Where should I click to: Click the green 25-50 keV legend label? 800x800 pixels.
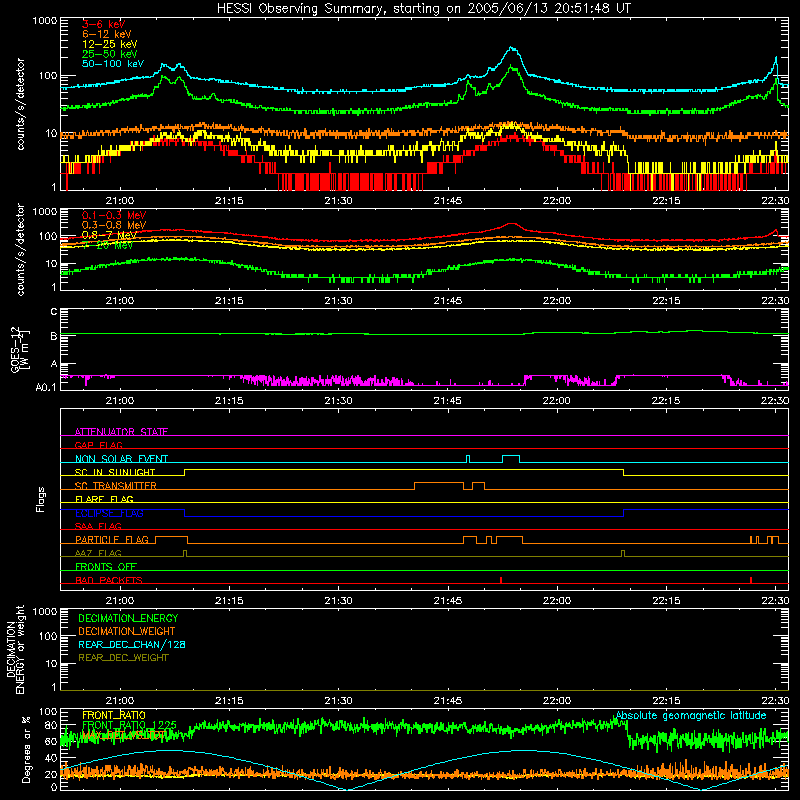point(109,54)
